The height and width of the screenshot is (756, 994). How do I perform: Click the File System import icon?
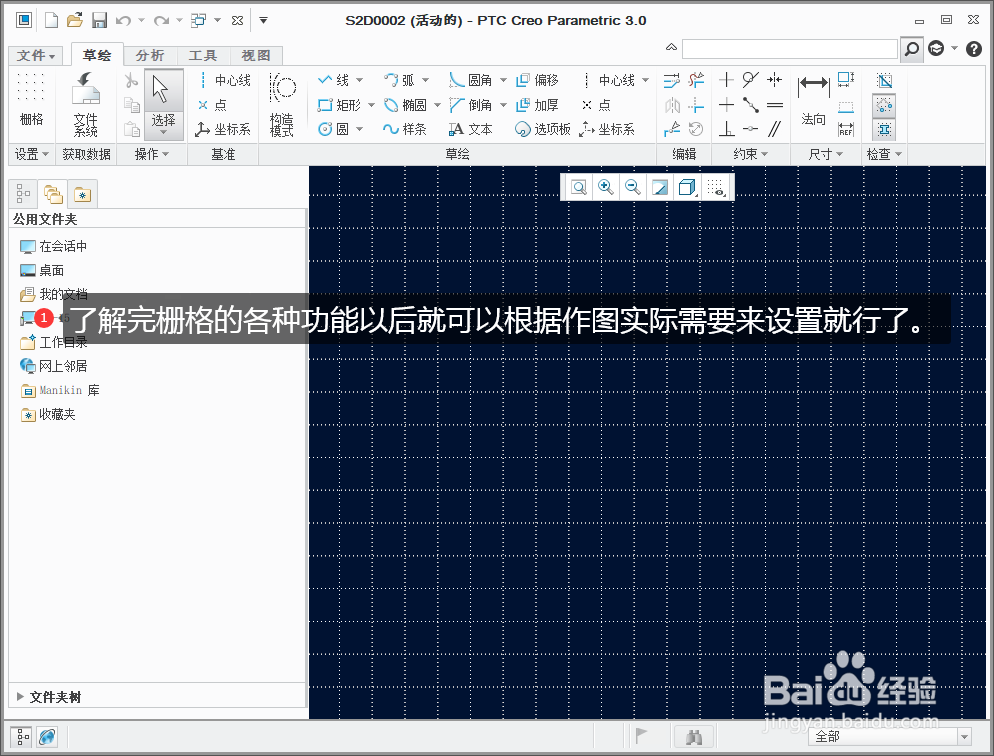pos(85,104)
